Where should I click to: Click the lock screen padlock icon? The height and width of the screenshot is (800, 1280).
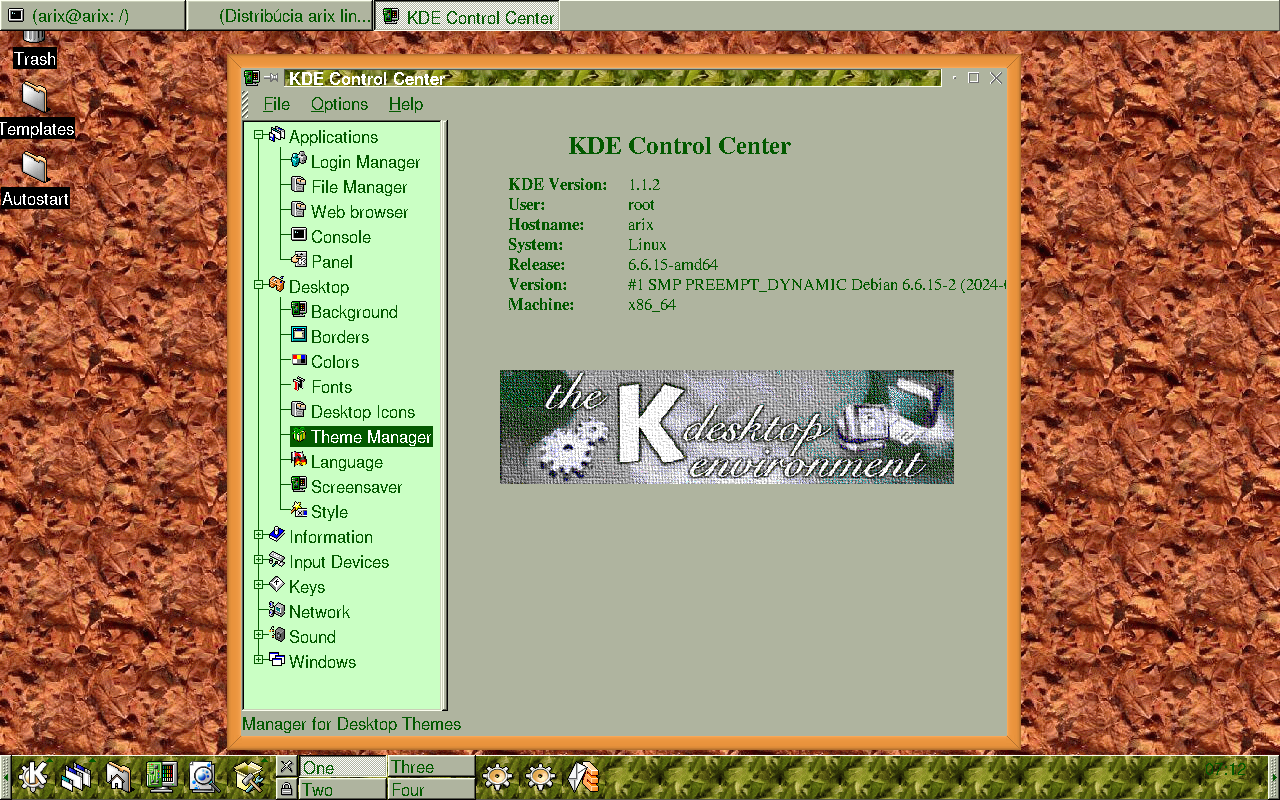pyautogui.click(x=286, y=789)
